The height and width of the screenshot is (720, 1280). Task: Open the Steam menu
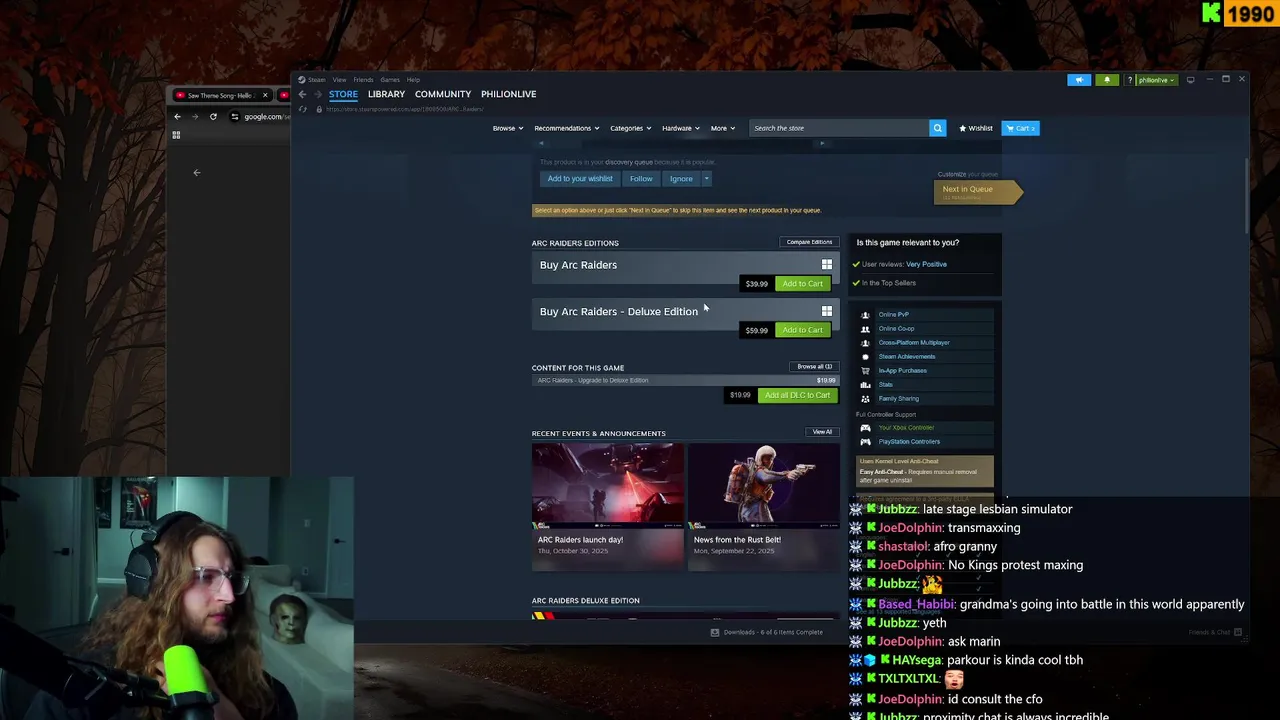point(316,80)
